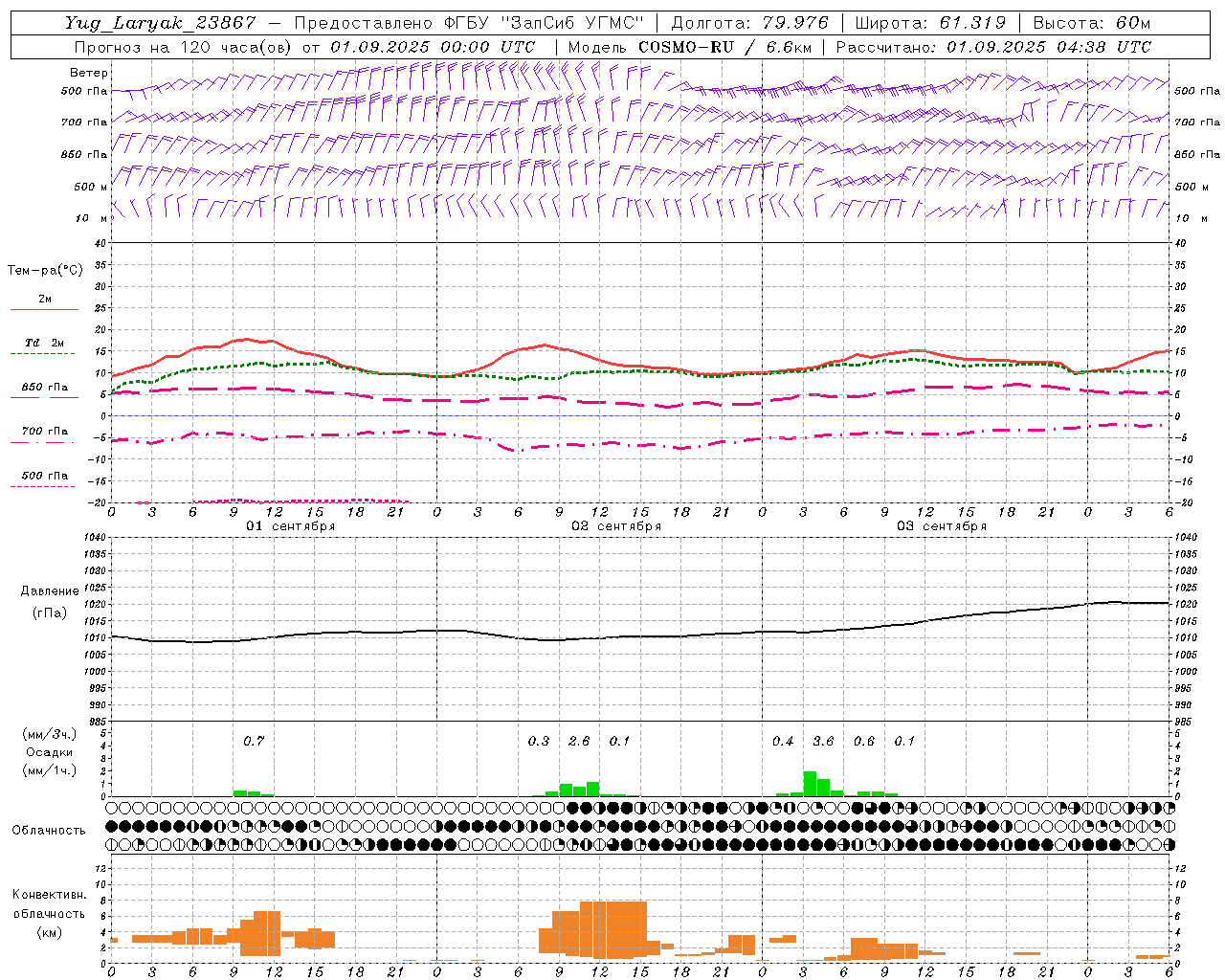This screenshot has height=980, width=1225.
Task: Click the Облачность cloudiness label
Action: coord(49,830)
